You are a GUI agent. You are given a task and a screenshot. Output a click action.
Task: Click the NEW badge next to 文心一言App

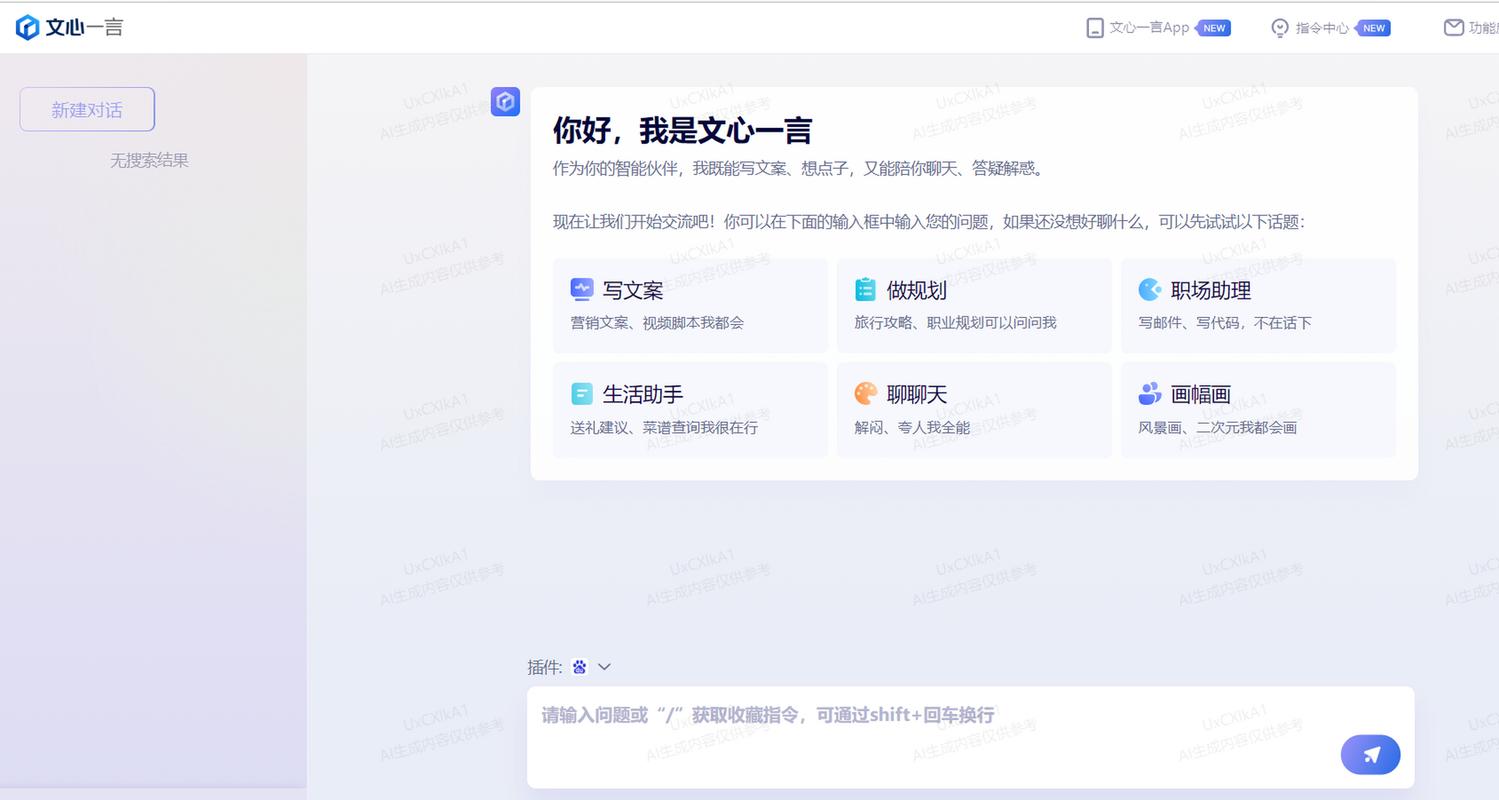1213,28
